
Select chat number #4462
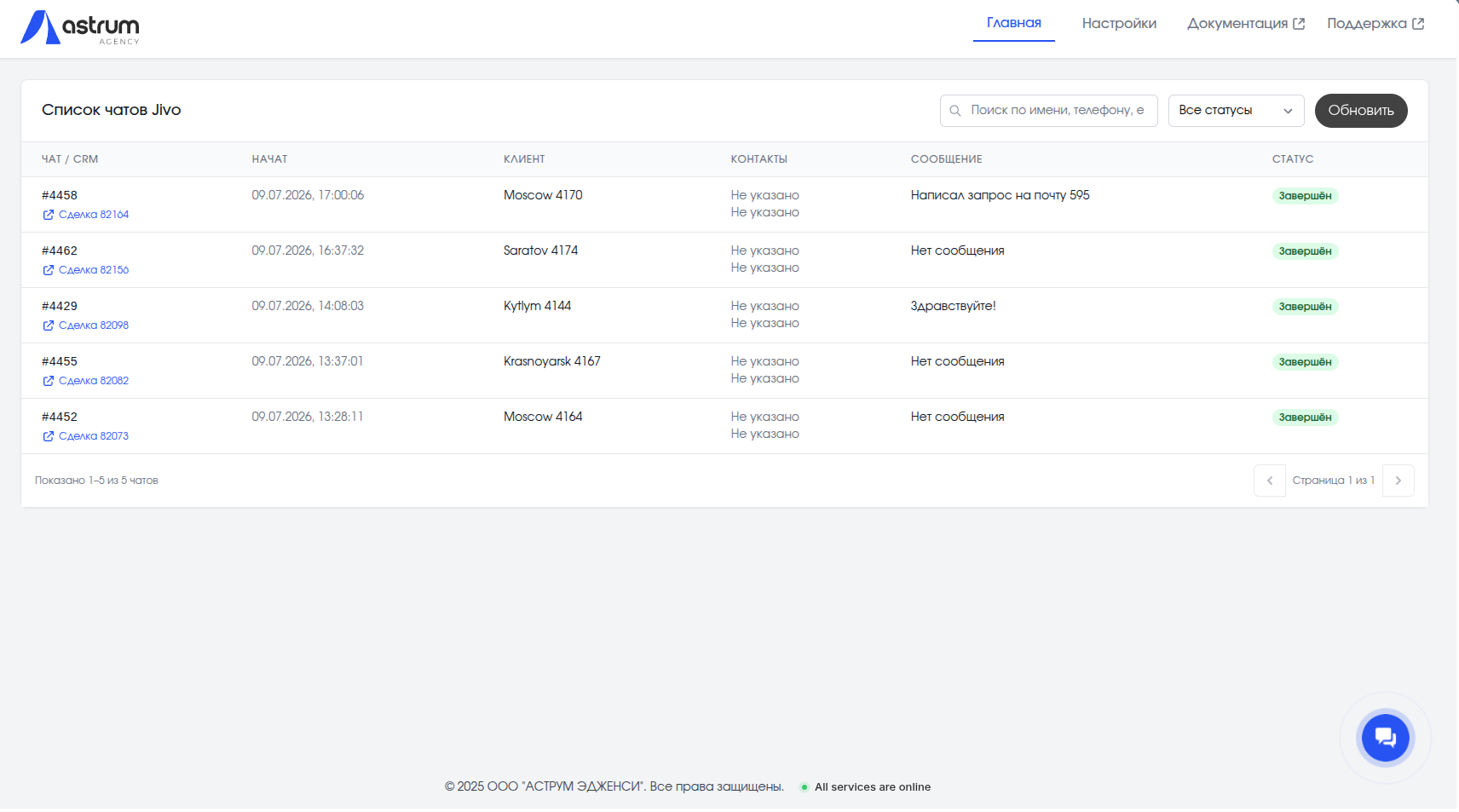click(x=60, y=251)
